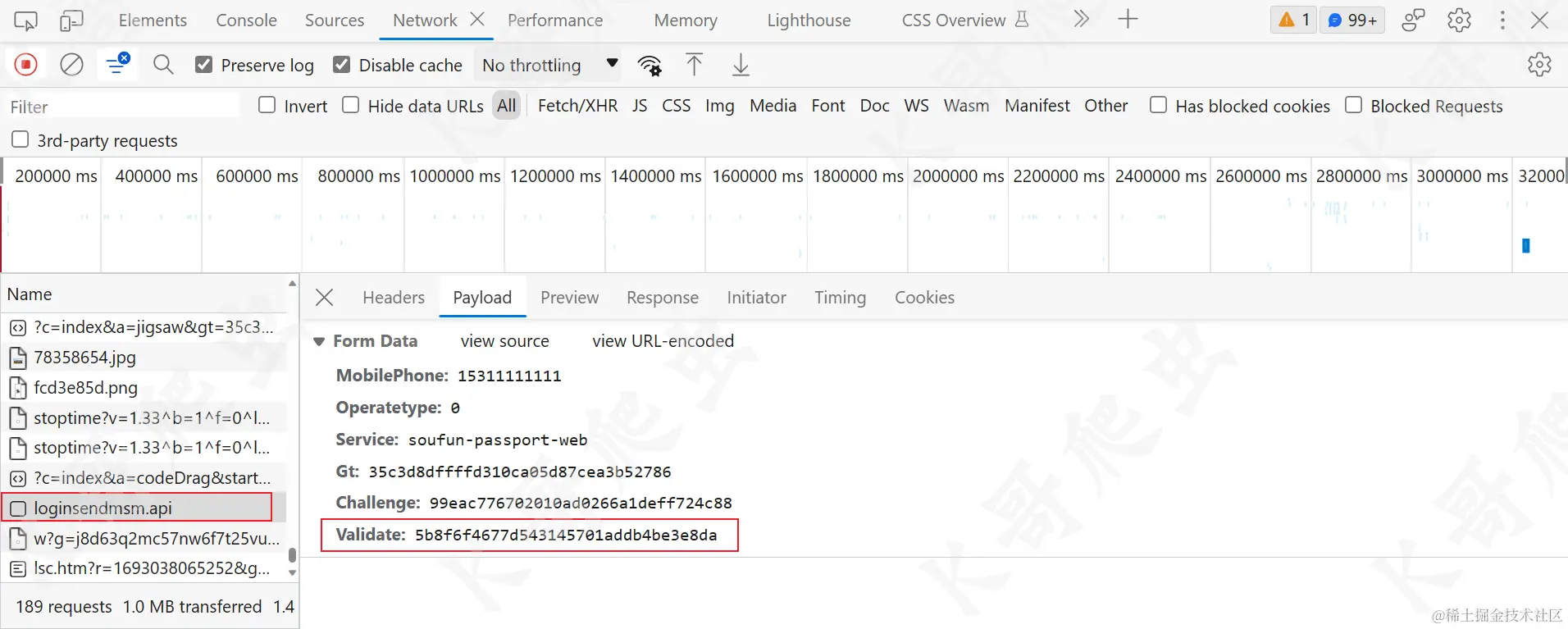
Task: Click the jigsaw request script icon
Action: (18, 328)
